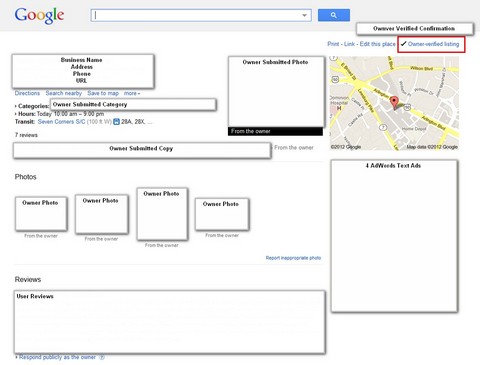This screenshot has height=365, width=480.
Task: Click the bus transit icon
Action: (116, 122)
